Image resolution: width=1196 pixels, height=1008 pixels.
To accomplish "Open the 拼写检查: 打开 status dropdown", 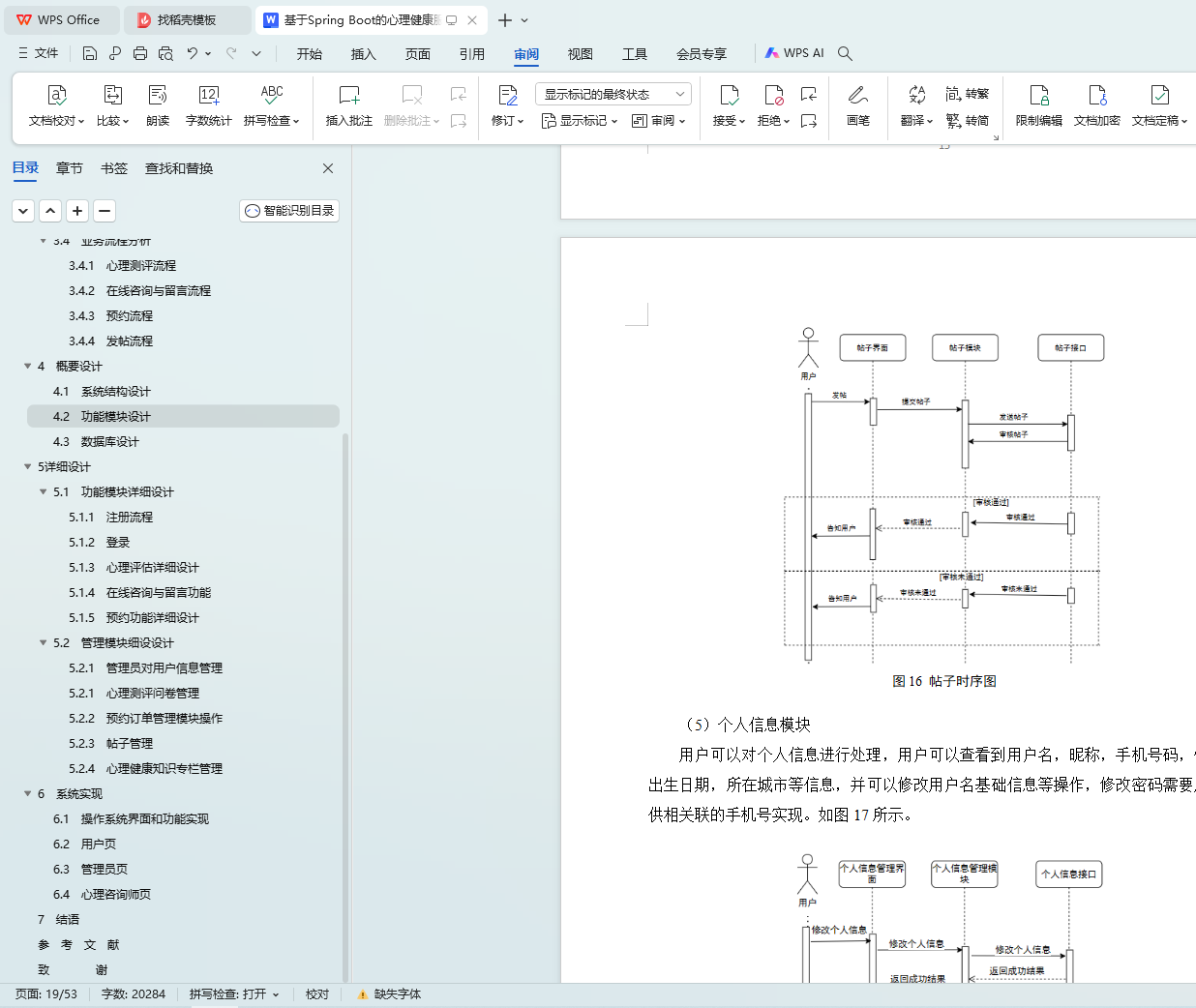I will point(234,994).
